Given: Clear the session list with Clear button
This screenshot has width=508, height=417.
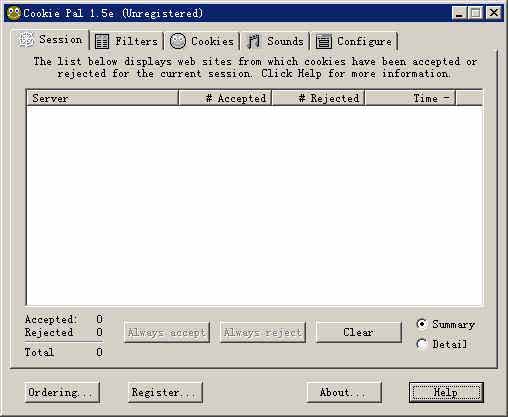Looking at the screenshot, I should pos(358,332).
